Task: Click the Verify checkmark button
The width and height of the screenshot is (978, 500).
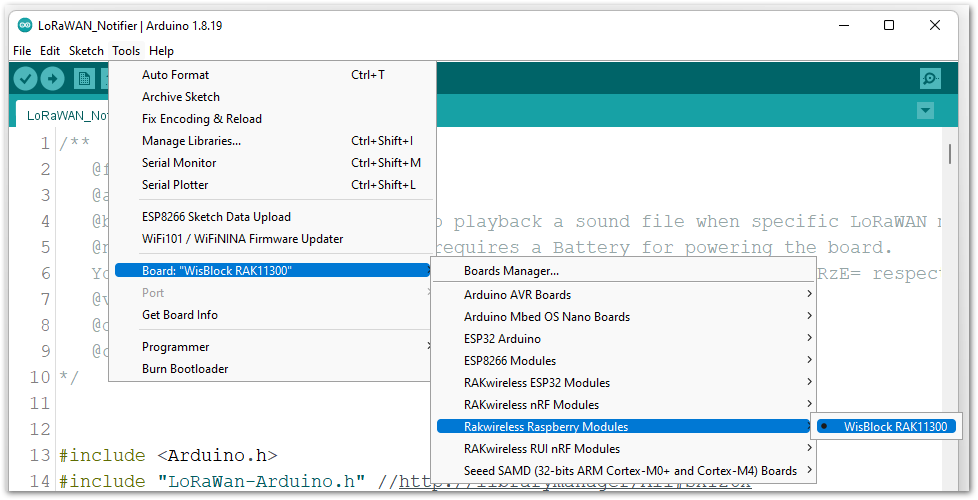Action: tap(26, 79)
